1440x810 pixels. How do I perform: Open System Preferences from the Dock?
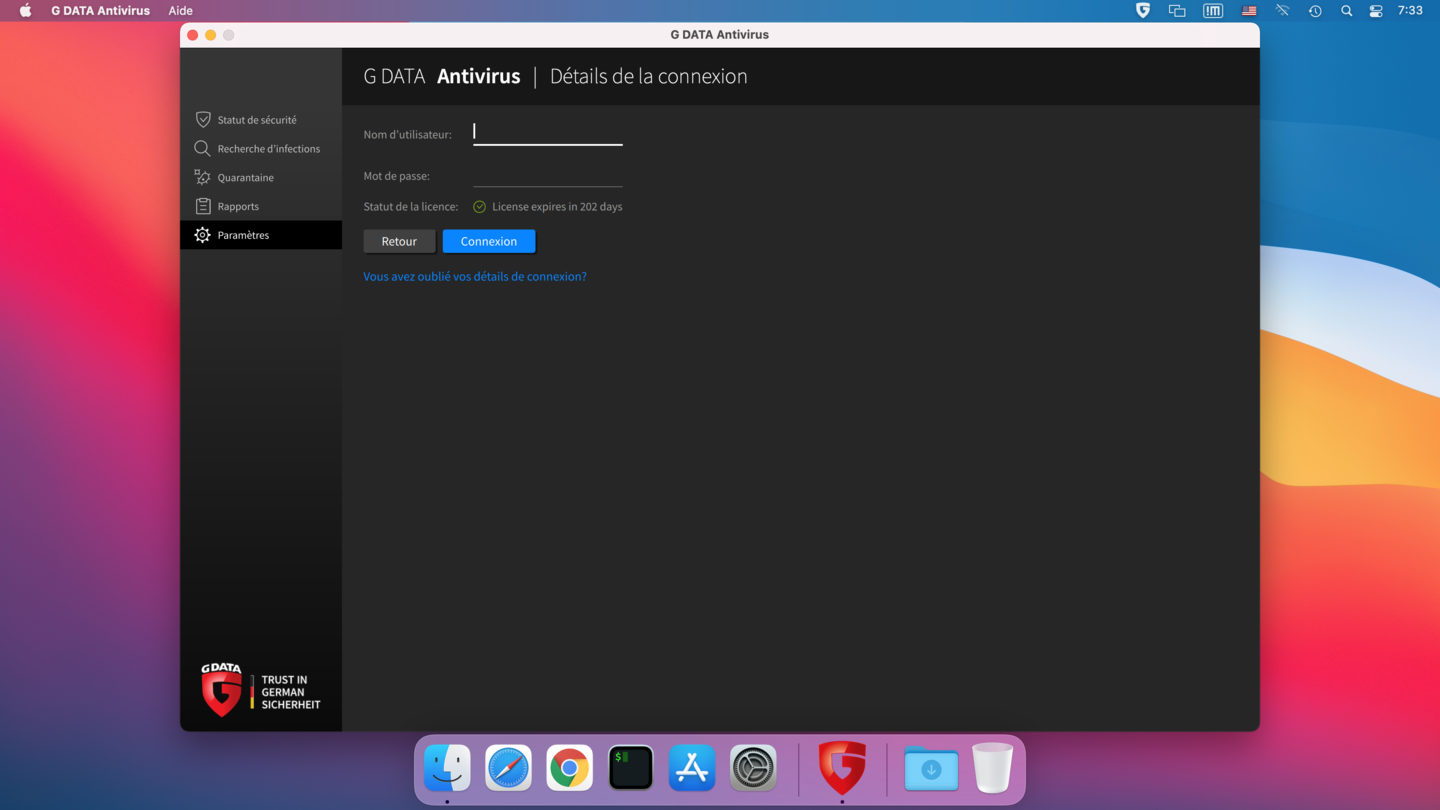(753, 768)
